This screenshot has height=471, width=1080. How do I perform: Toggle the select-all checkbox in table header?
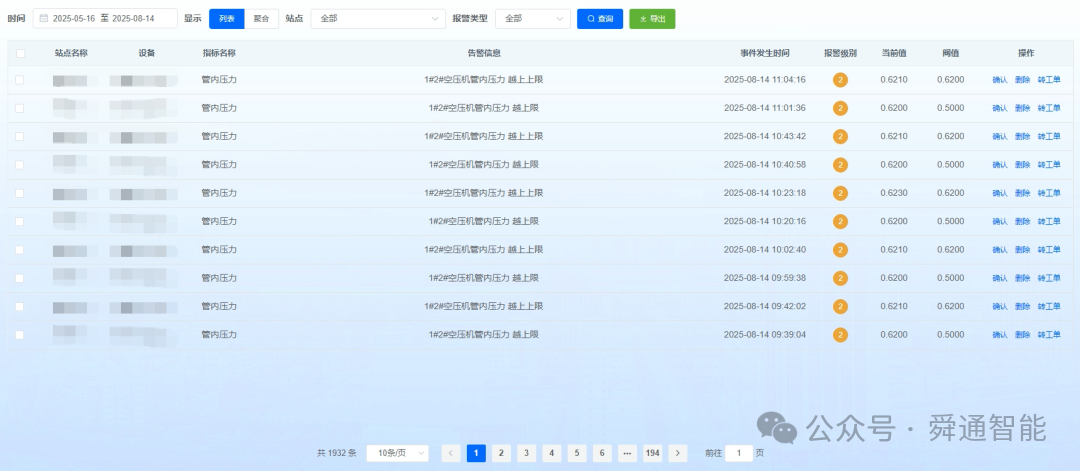[x=20, y=53]
